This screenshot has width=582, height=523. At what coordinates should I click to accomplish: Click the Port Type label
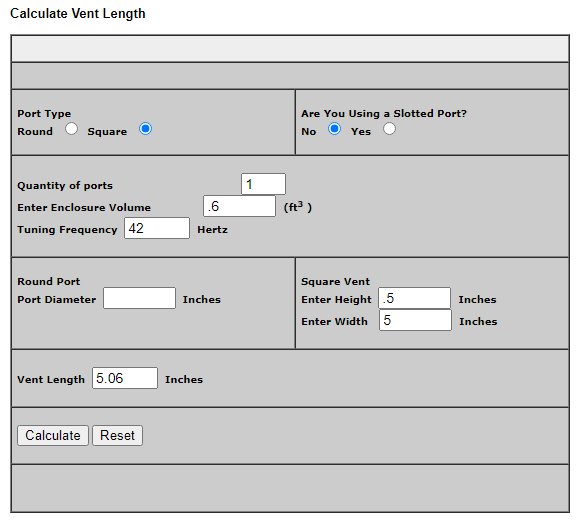tap(44, 114)
